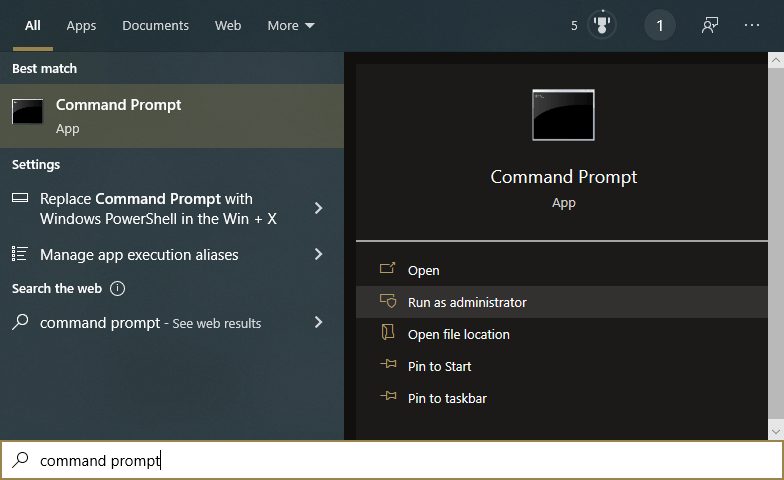The height and width of the screenshot is (480, 784).
Task: Click the rewards points number 5
Action: [574, 26]
